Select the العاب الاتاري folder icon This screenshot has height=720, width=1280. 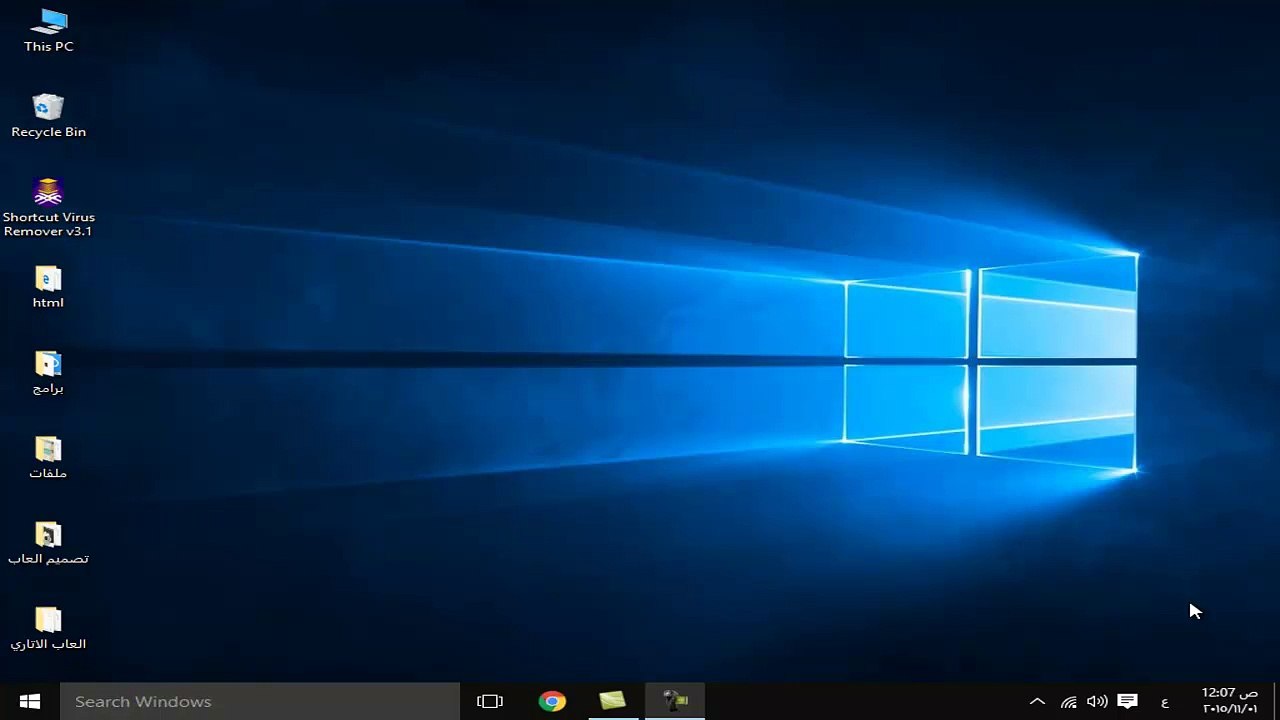point(48,628)
